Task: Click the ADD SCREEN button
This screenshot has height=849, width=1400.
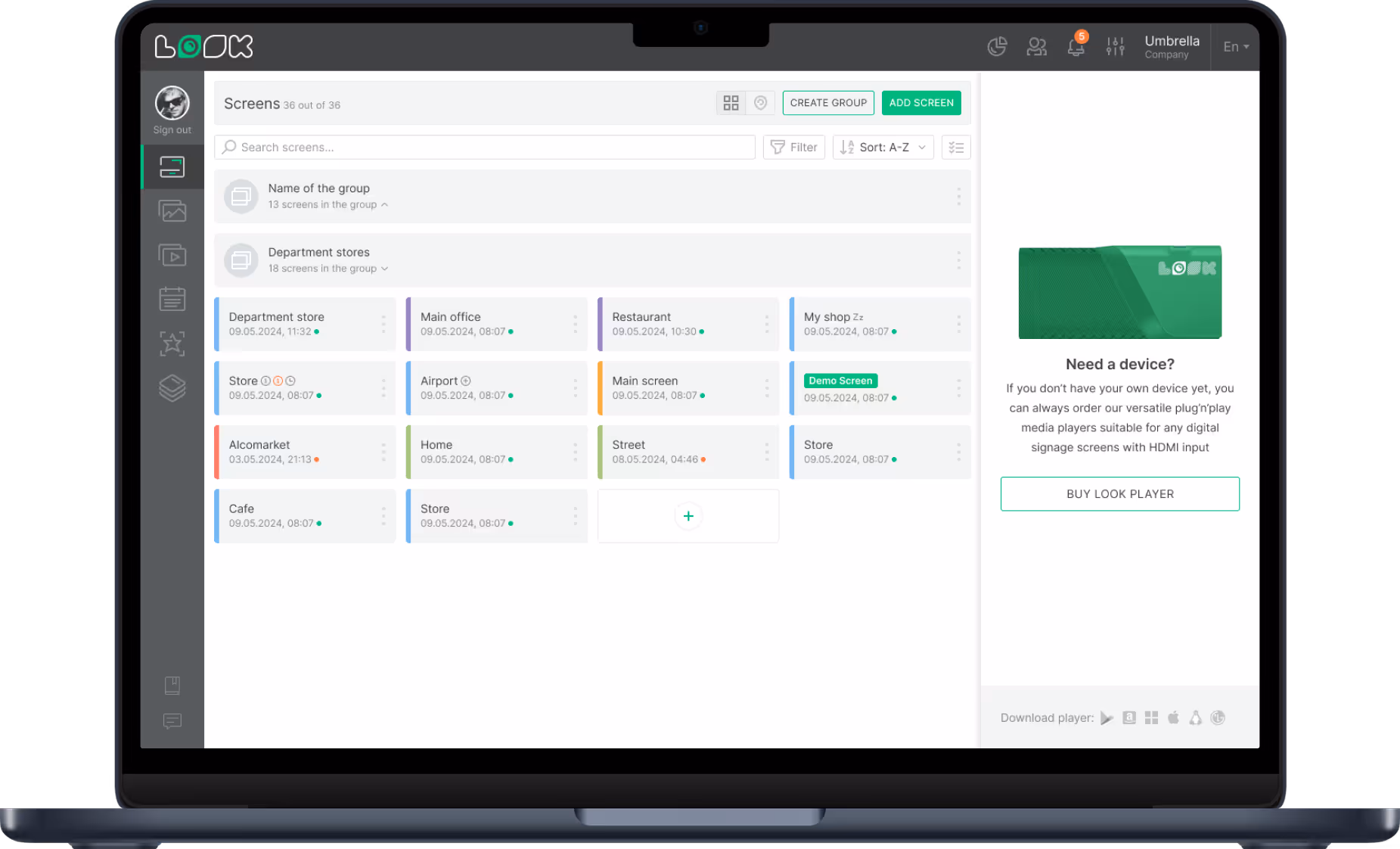Action: coord(921,102)
